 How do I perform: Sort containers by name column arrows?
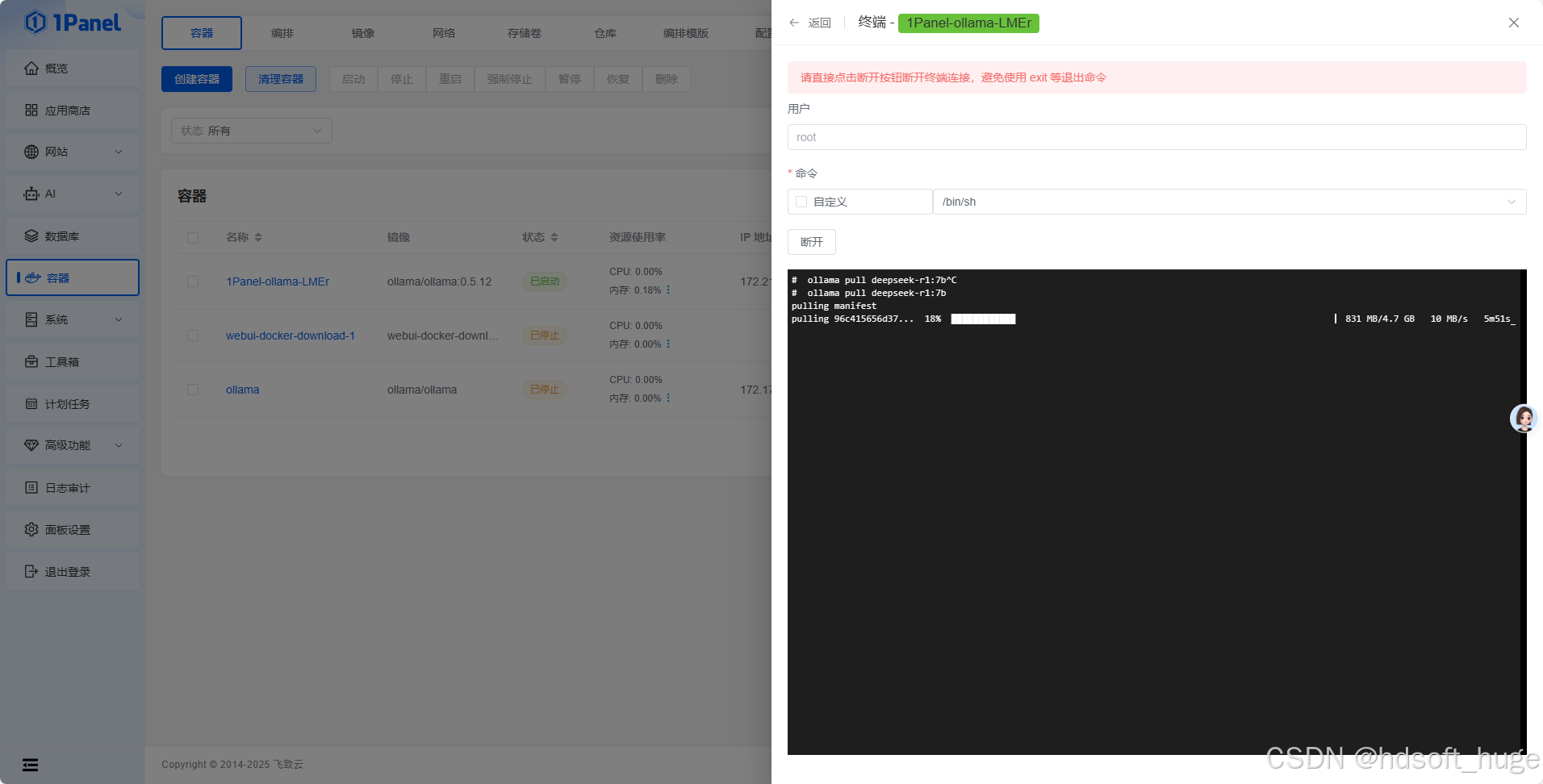click(258, 237)
